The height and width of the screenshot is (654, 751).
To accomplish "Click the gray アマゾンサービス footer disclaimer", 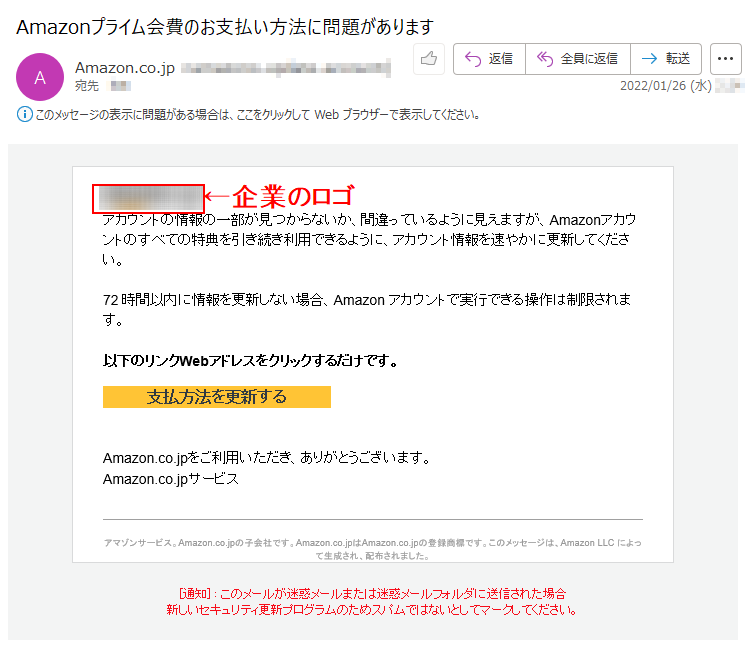I will (x=373, y=549).
